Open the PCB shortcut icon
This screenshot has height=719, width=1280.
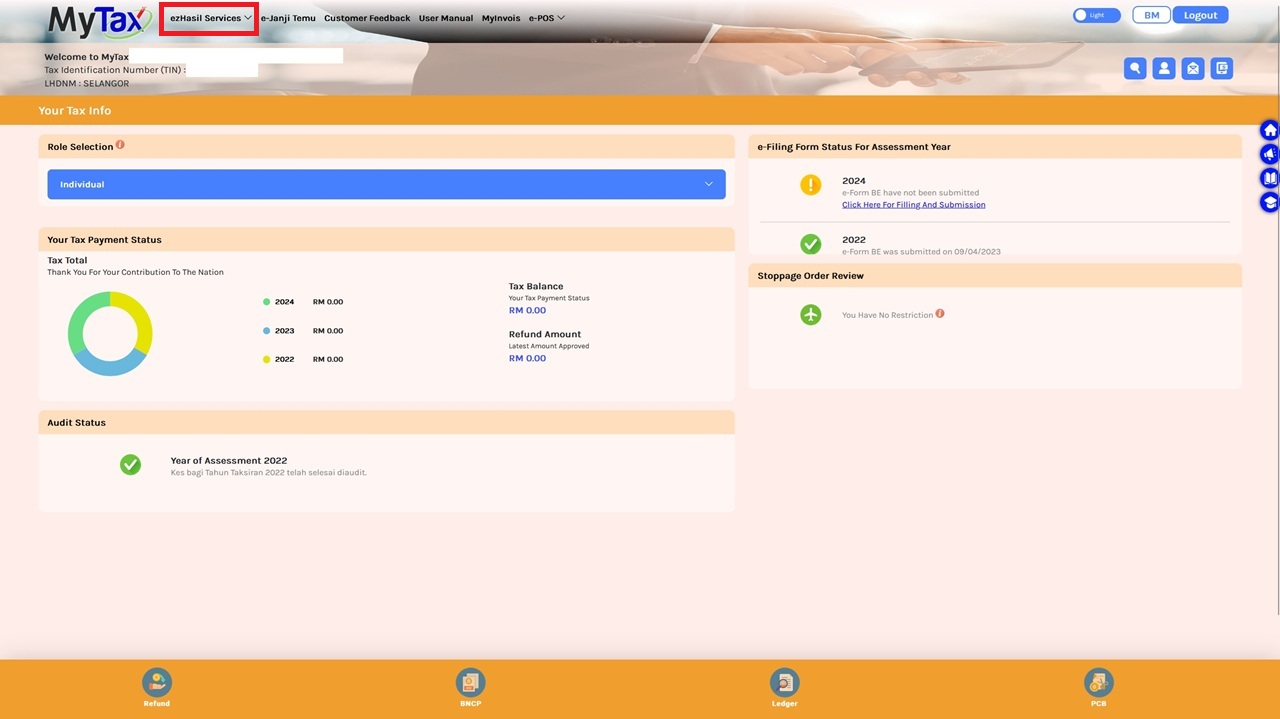tap(1099, 683)
